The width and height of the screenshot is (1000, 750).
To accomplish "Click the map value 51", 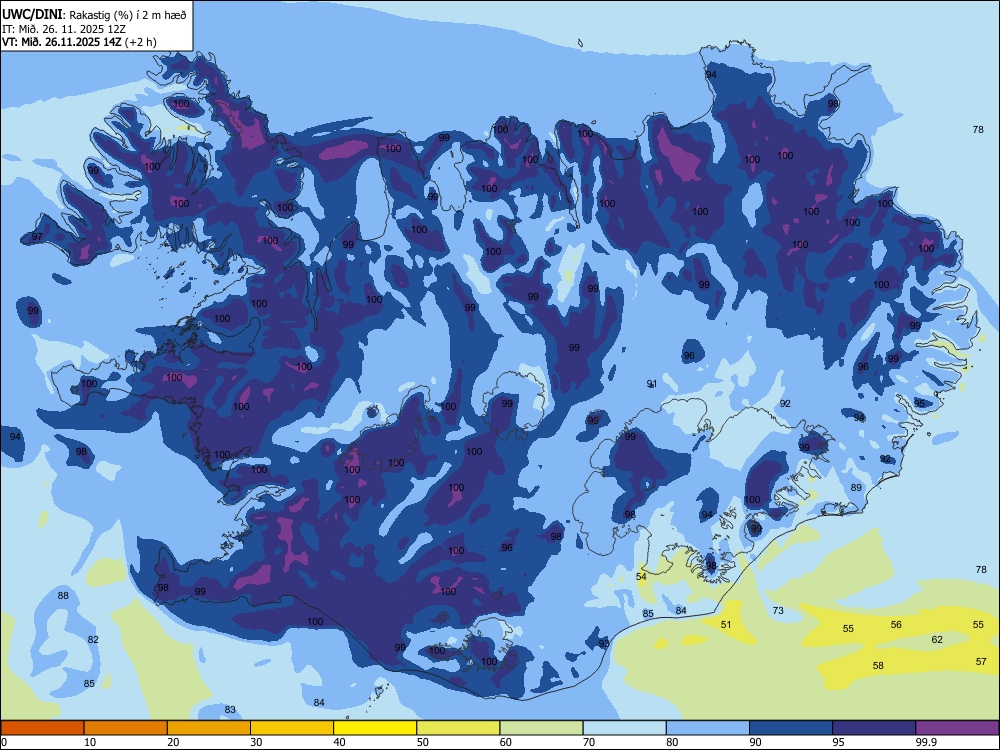I will point(726,624).
